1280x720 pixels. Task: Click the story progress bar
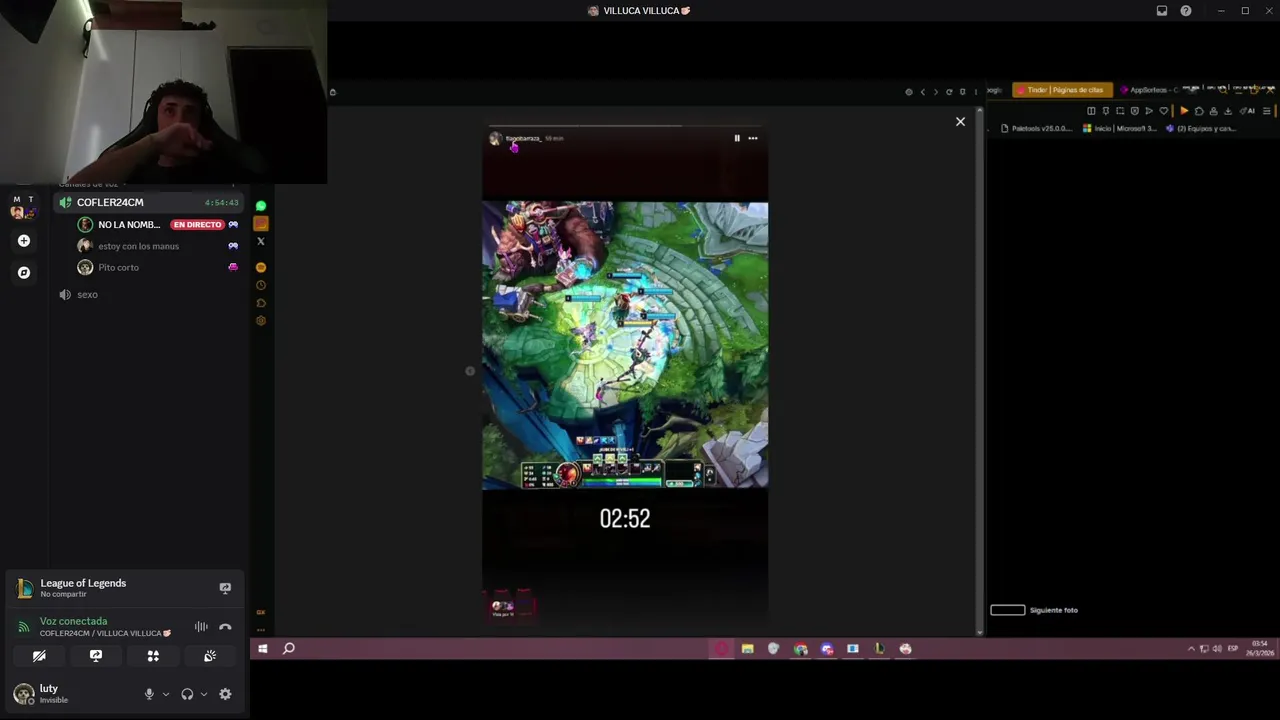coord(625,126)
